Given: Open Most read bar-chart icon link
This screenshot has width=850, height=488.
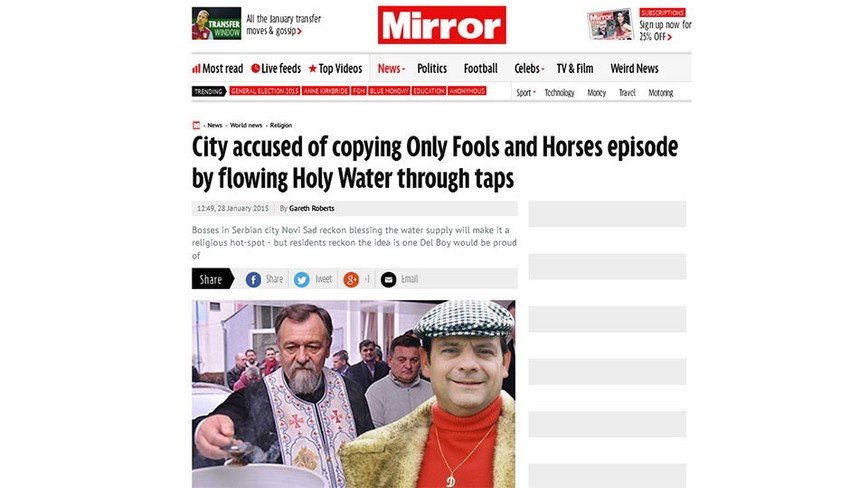Looking at the screenshot, I should [x=217, y=69].
